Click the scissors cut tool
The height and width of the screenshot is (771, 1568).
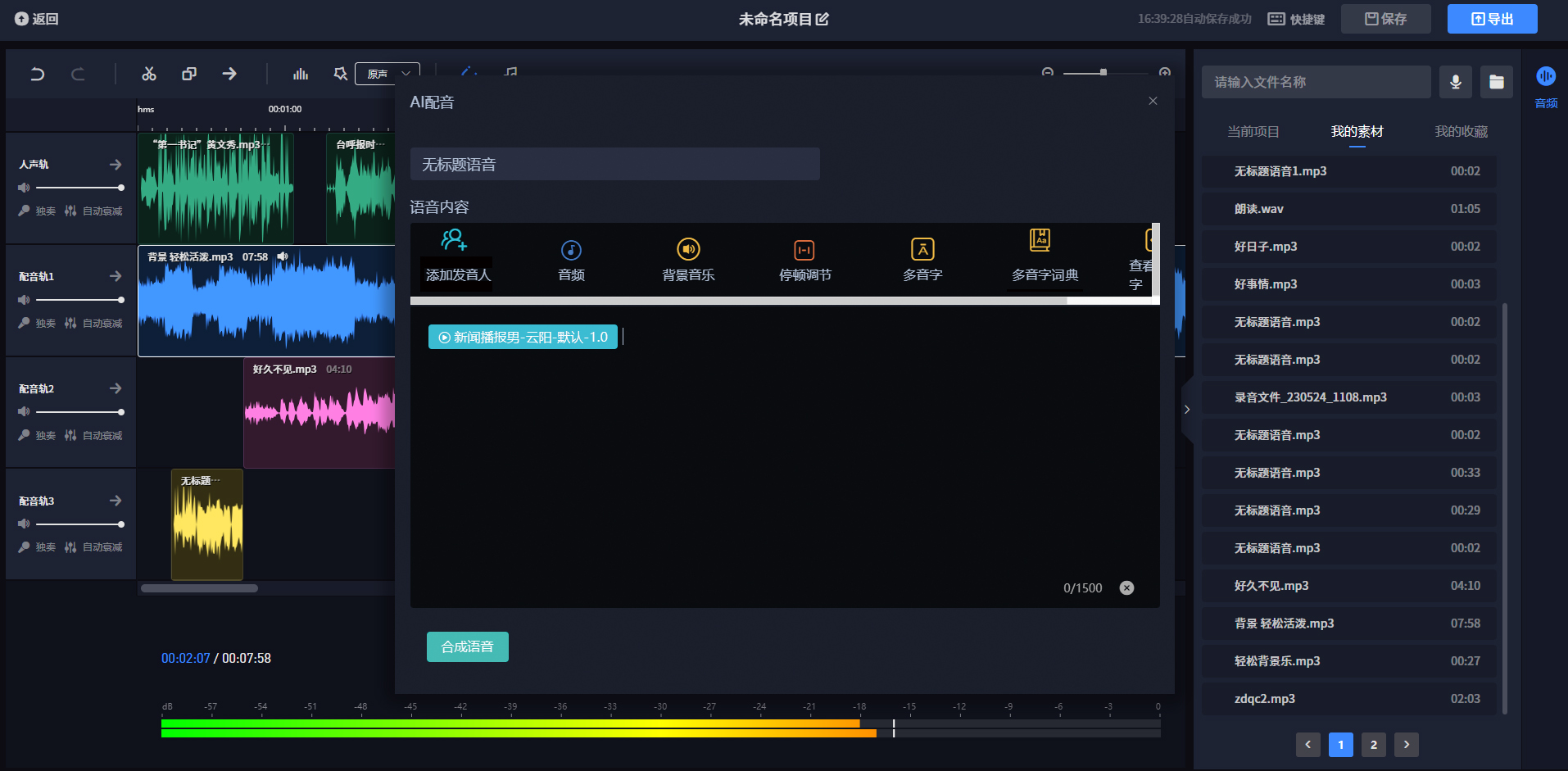(x=148, y=75)
